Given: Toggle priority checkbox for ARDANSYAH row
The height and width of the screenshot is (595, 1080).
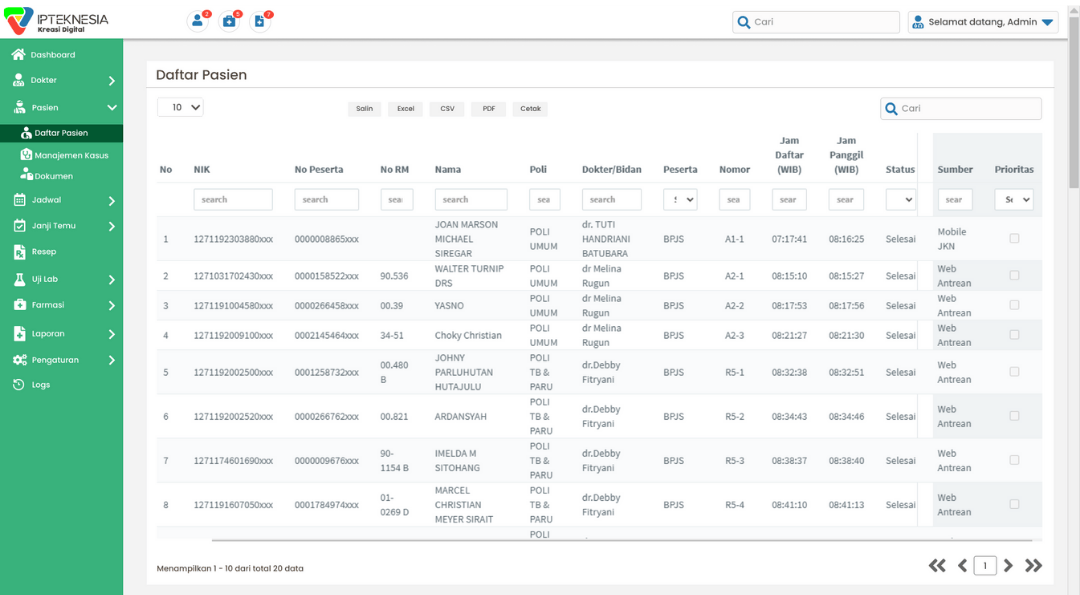Looking at the screenshot, I should click(1014, 416).
